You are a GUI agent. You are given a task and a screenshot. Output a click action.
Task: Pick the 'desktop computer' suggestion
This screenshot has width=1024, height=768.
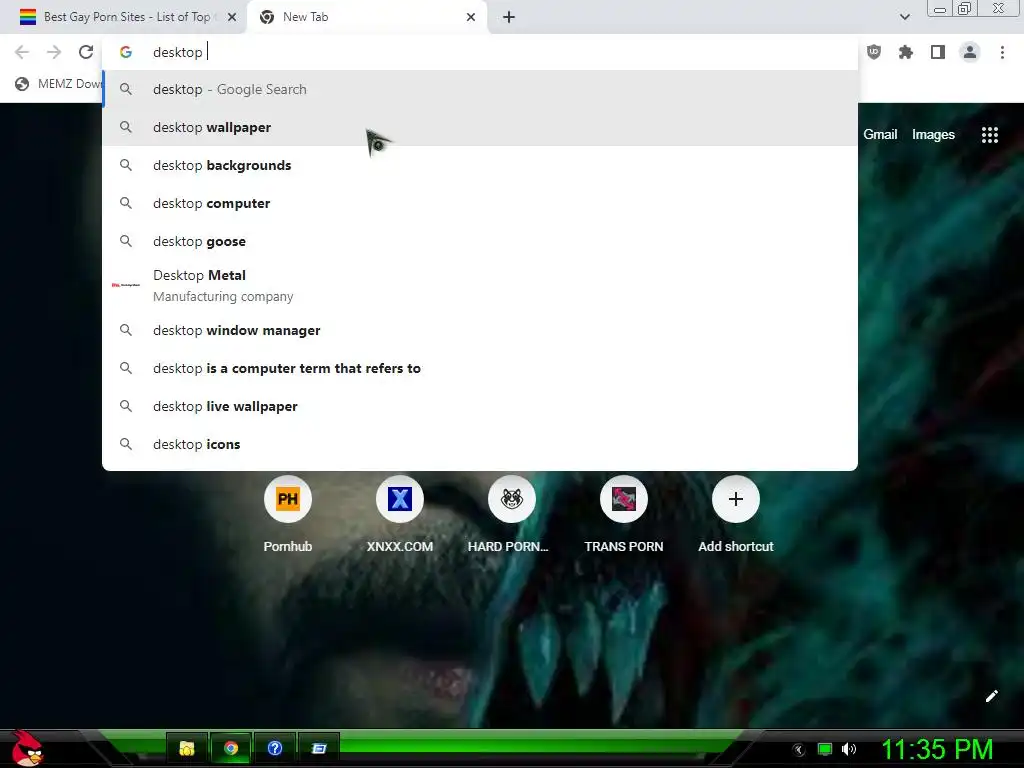479,203
